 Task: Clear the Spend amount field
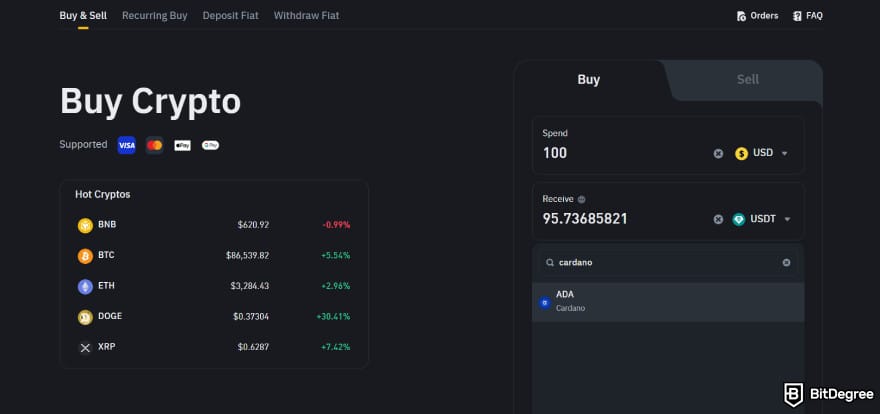(x=718, y=154)
